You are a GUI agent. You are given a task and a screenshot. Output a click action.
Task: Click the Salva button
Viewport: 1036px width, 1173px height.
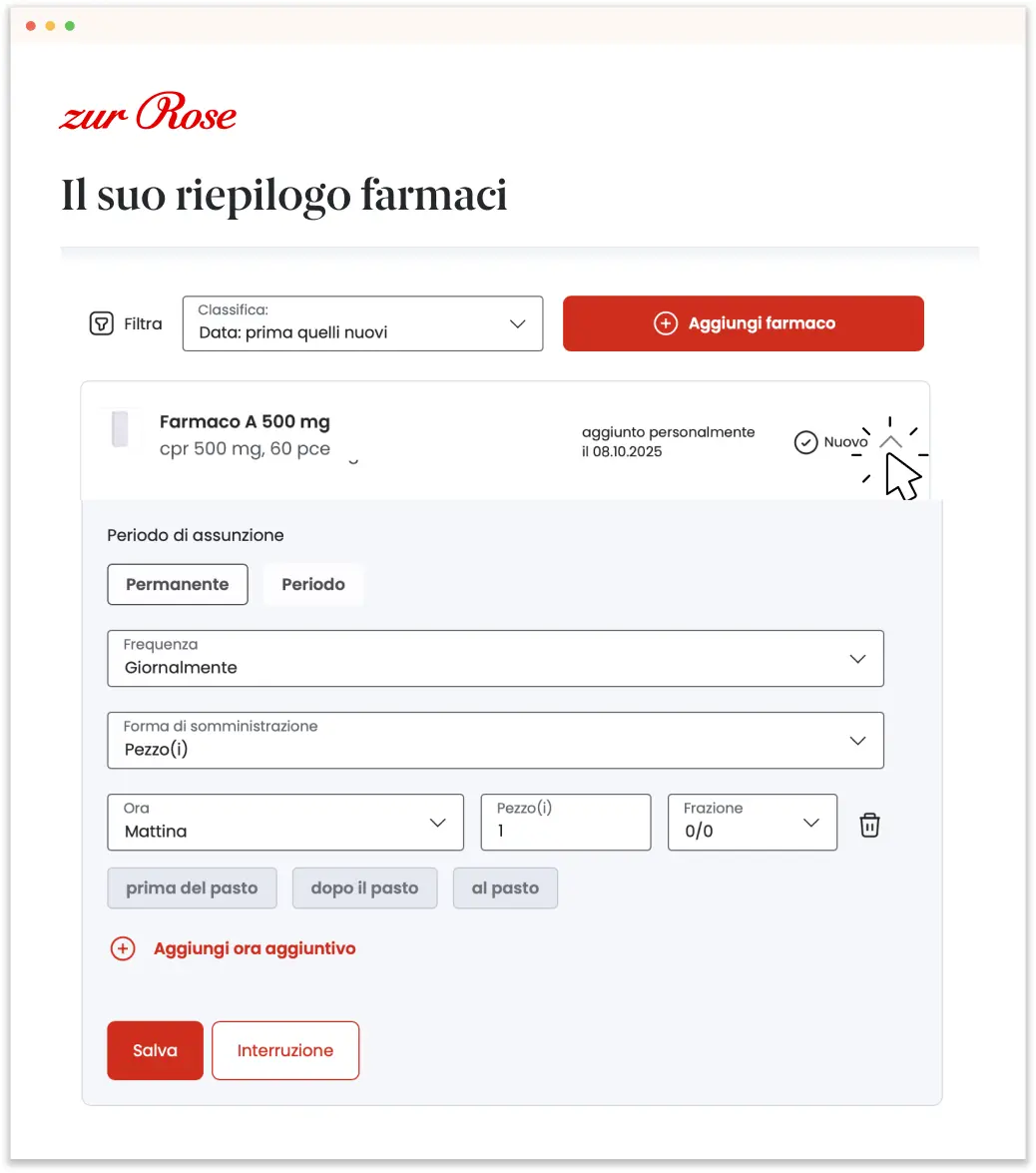point(155,1050)
